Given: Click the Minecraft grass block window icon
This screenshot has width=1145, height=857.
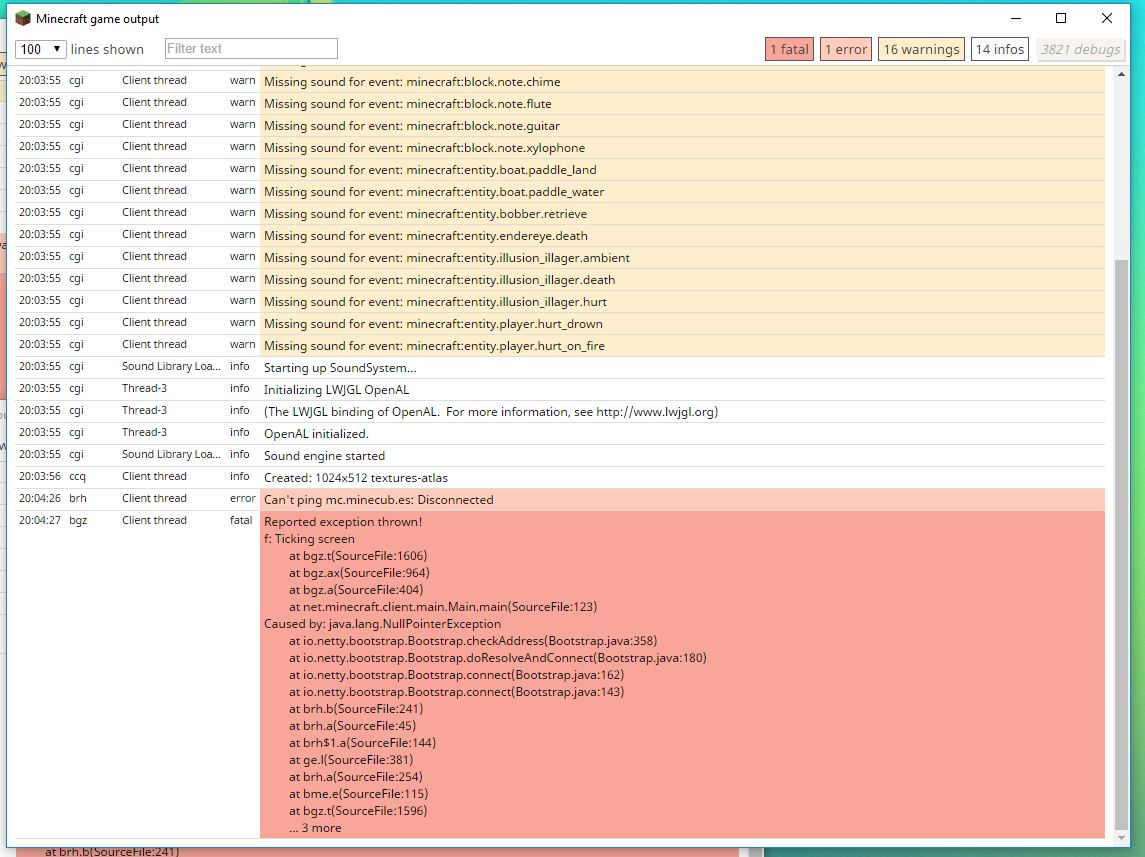Looking at the screenshot, I should tap(23, 18).
